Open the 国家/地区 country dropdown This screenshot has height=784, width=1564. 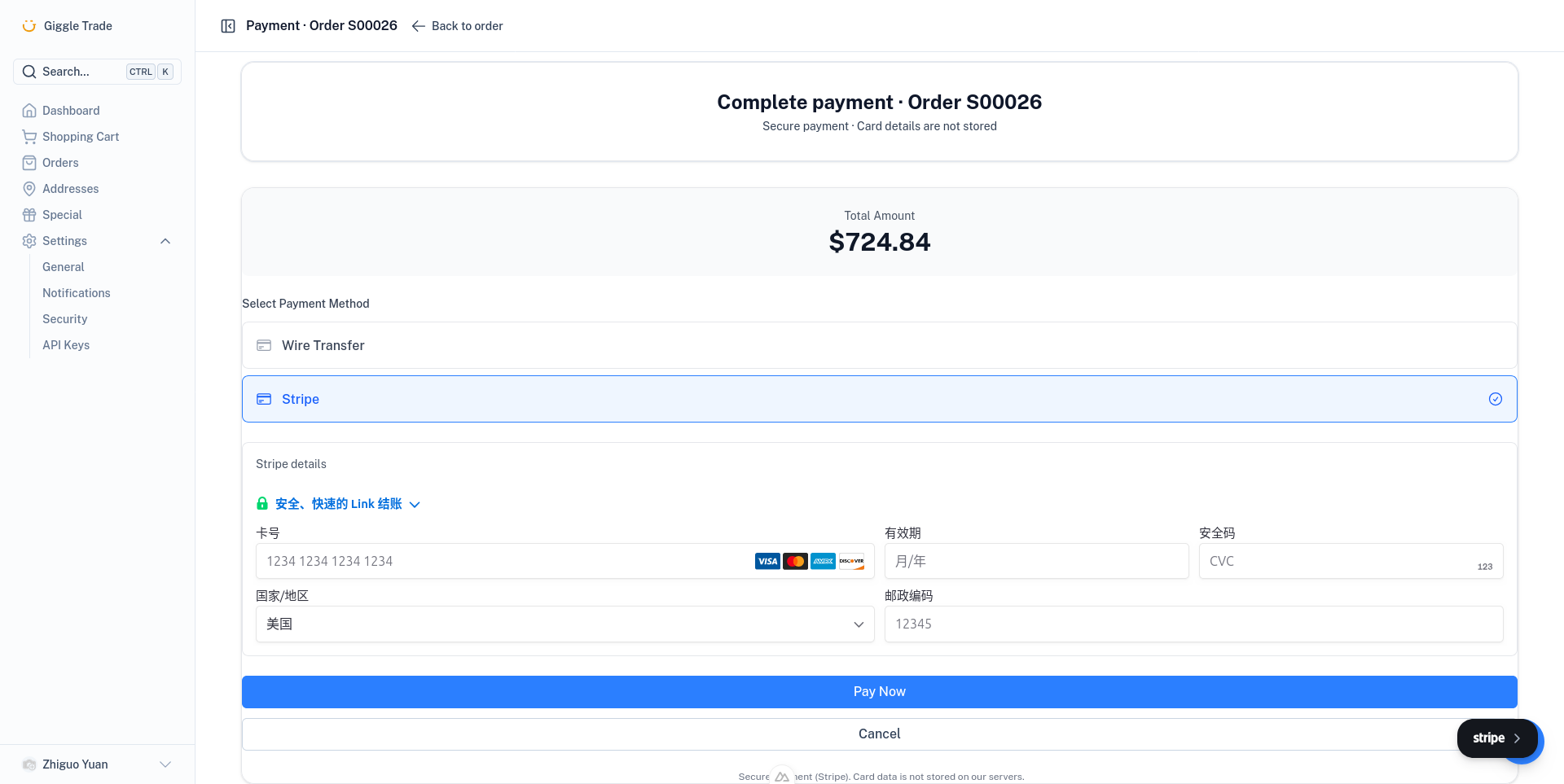coord(565,624)
